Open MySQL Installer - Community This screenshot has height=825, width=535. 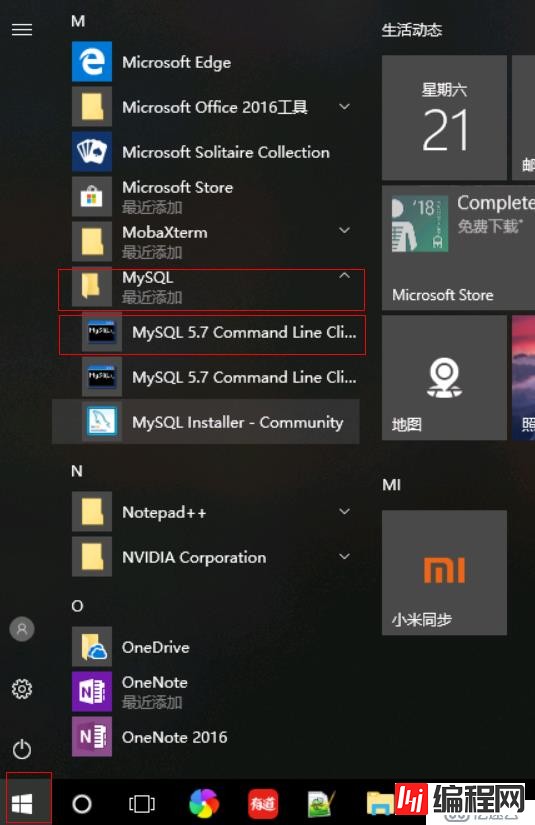click(206, 422)
